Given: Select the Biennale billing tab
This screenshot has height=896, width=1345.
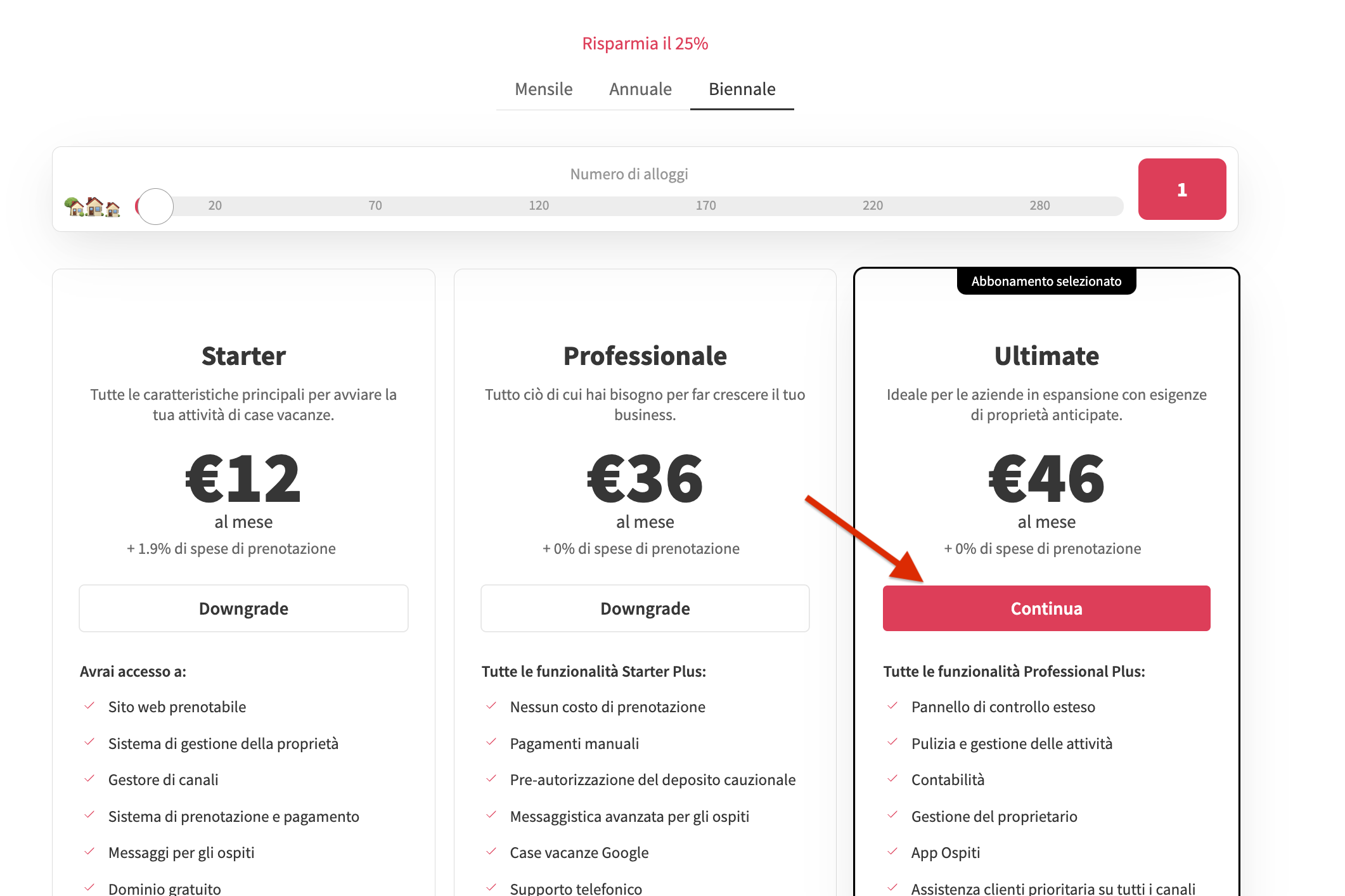Looking at the screenshot, I should [742, 89].
